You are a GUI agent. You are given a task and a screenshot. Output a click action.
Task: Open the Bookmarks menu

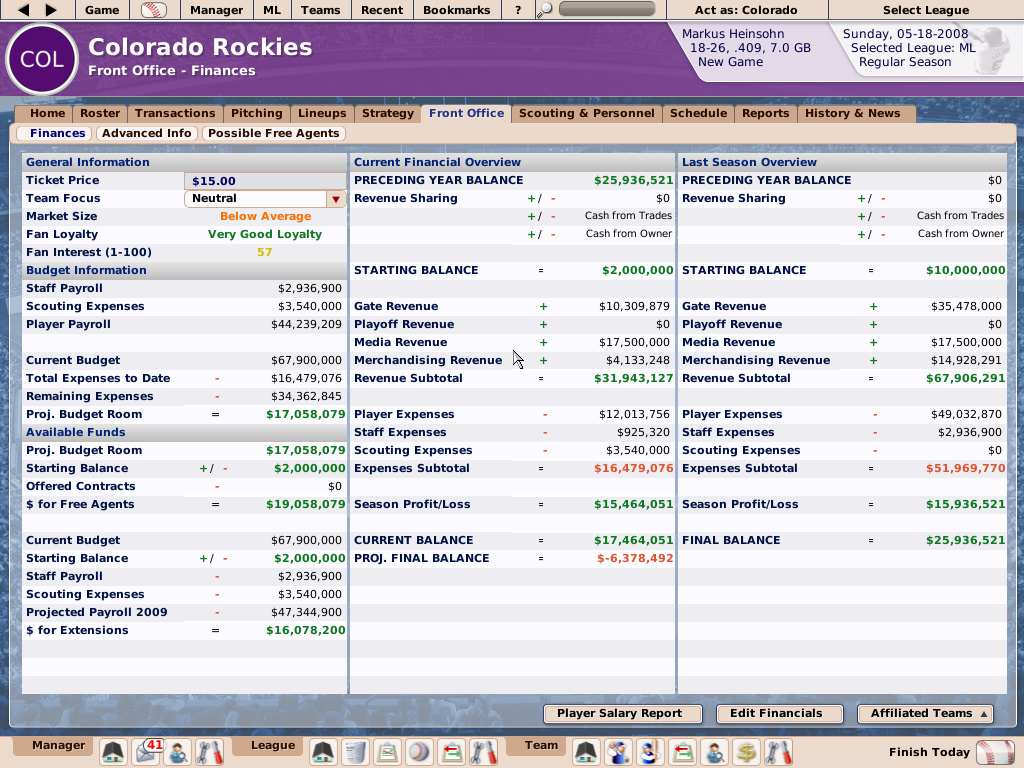tap(456, 10)
